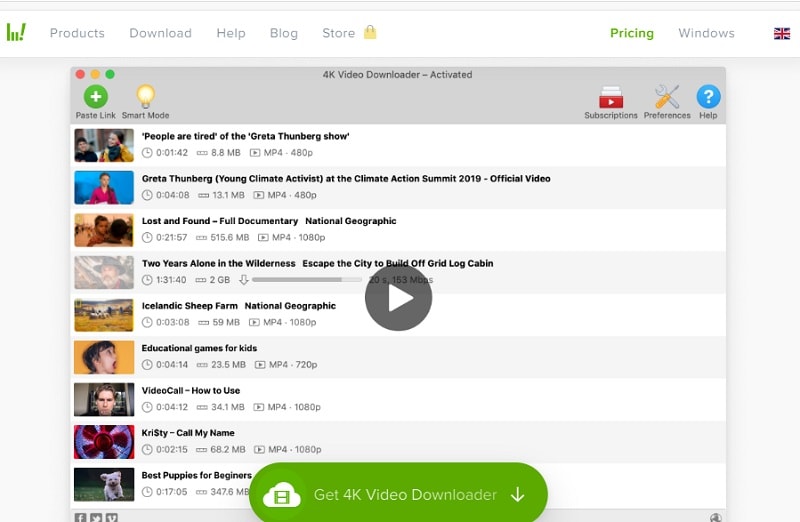
Task: Click the 4K Download logo
Action: [16, 33]
